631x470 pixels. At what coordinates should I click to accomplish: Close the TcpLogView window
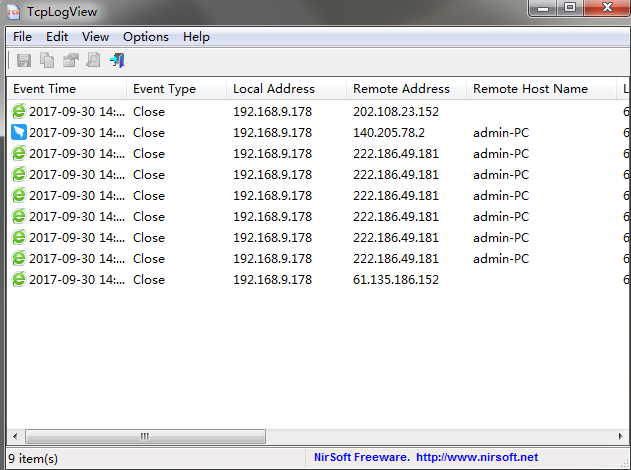(607, 8)
